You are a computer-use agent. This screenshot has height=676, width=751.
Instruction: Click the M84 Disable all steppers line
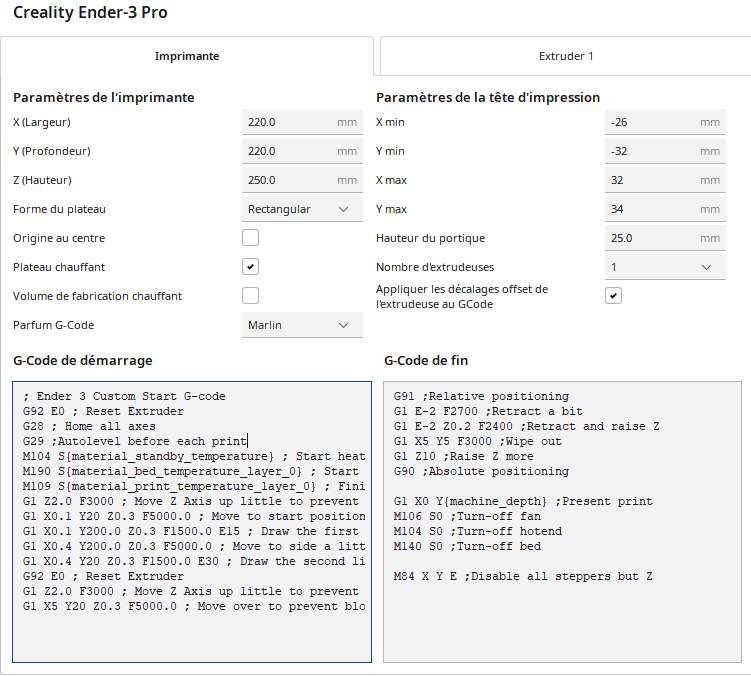coord(523,576)
